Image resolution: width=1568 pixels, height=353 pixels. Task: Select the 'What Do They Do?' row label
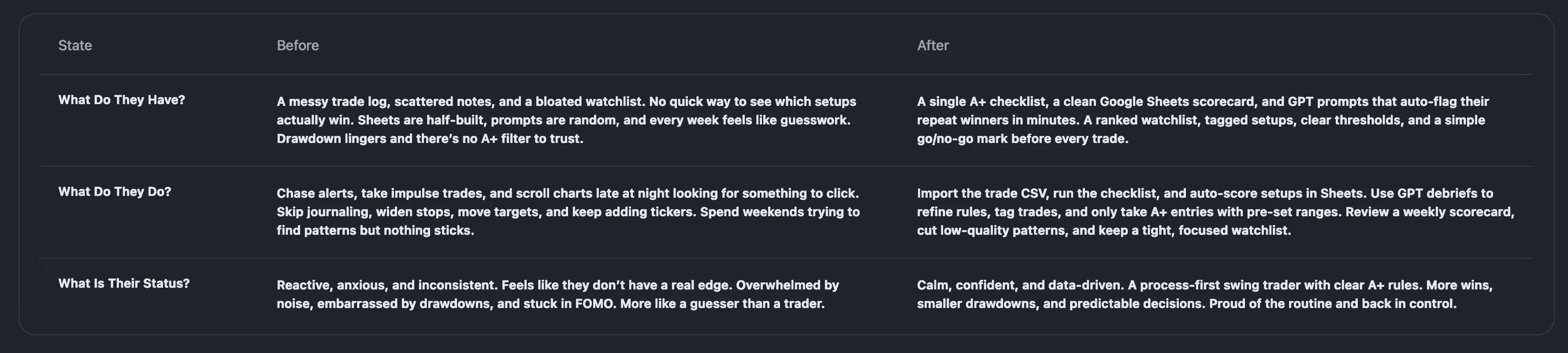coord(115,192)
